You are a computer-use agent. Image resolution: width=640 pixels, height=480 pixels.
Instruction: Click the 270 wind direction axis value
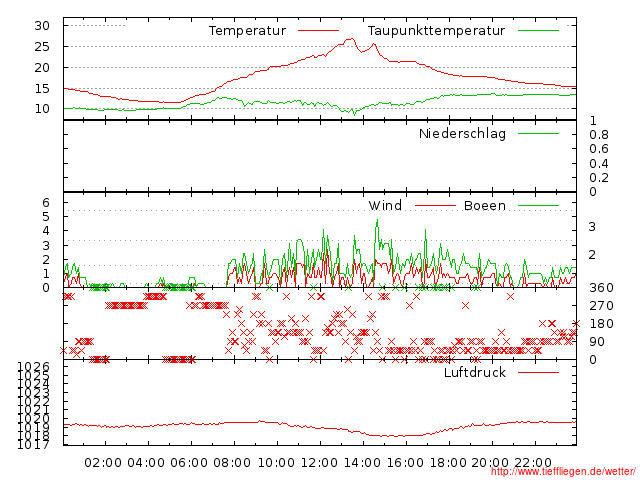(601, 306)
